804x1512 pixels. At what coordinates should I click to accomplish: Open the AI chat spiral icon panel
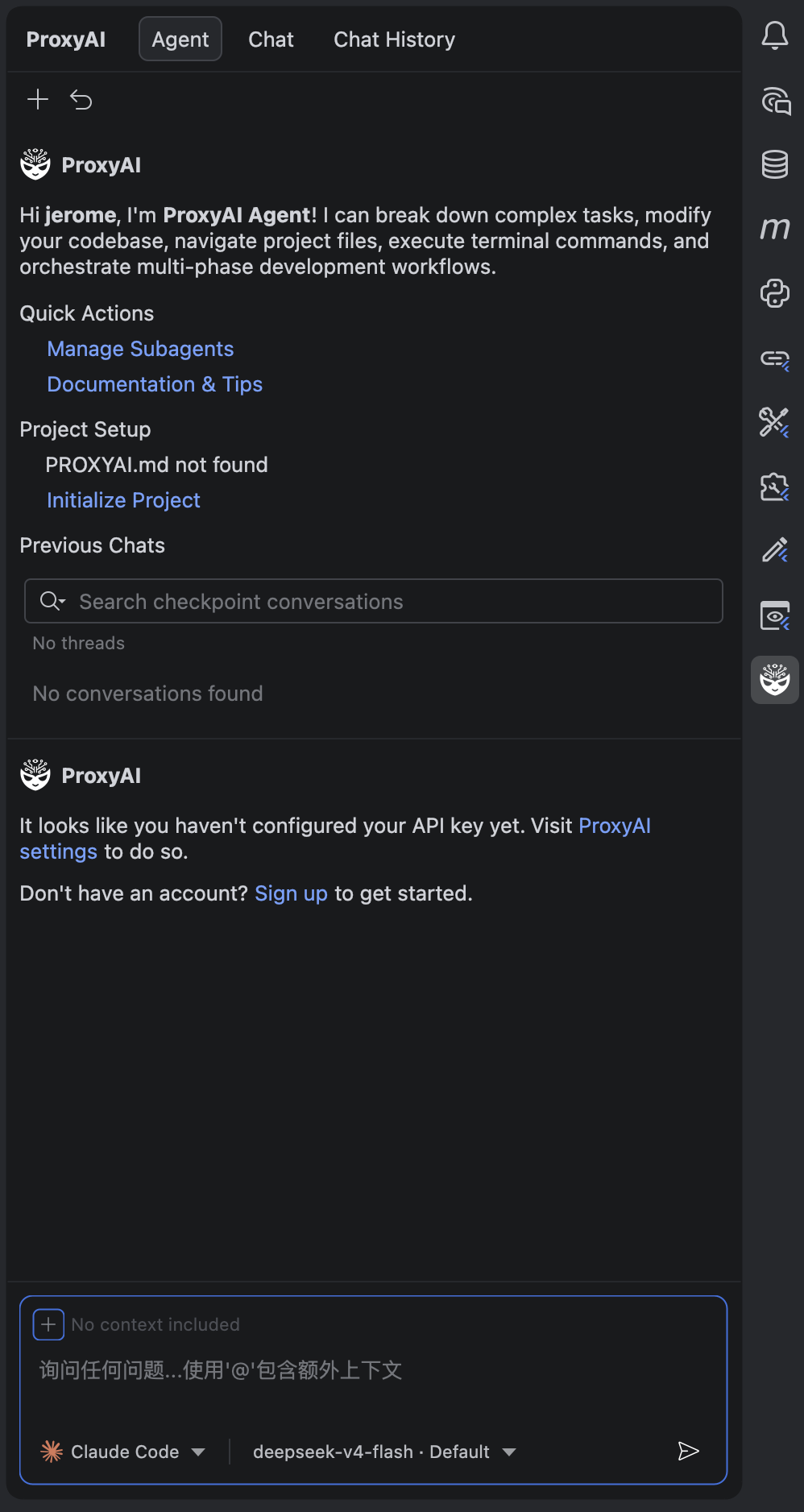click(x=775, y=101)
